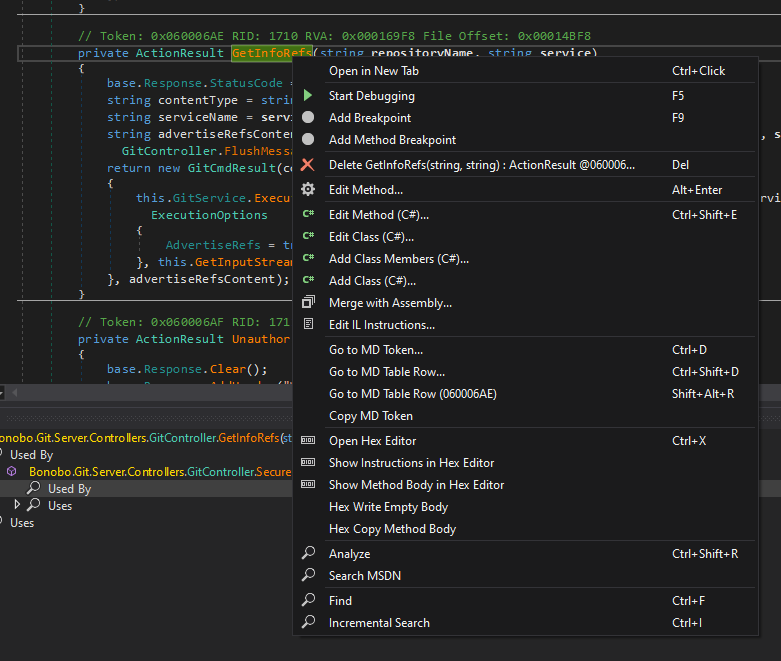Click the Add Breakpoint circle icon
Screen dimensions: 781x661
tap(308, 118)
